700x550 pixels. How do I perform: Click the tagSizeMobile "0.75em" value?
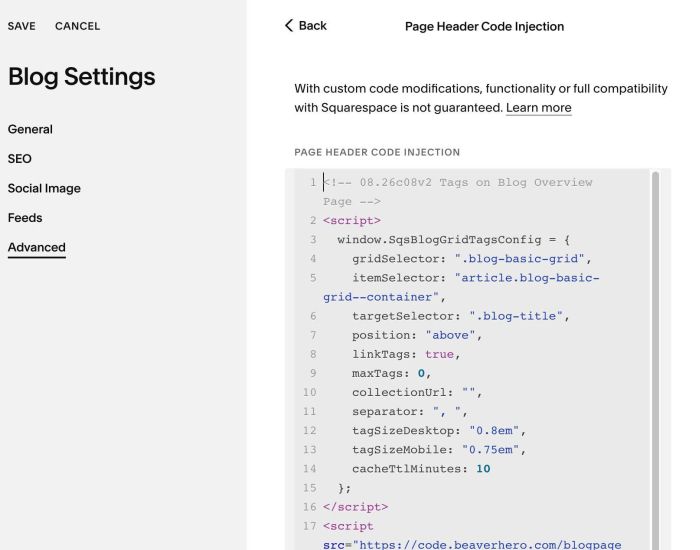pyautogui.click(x=491, y=450)
